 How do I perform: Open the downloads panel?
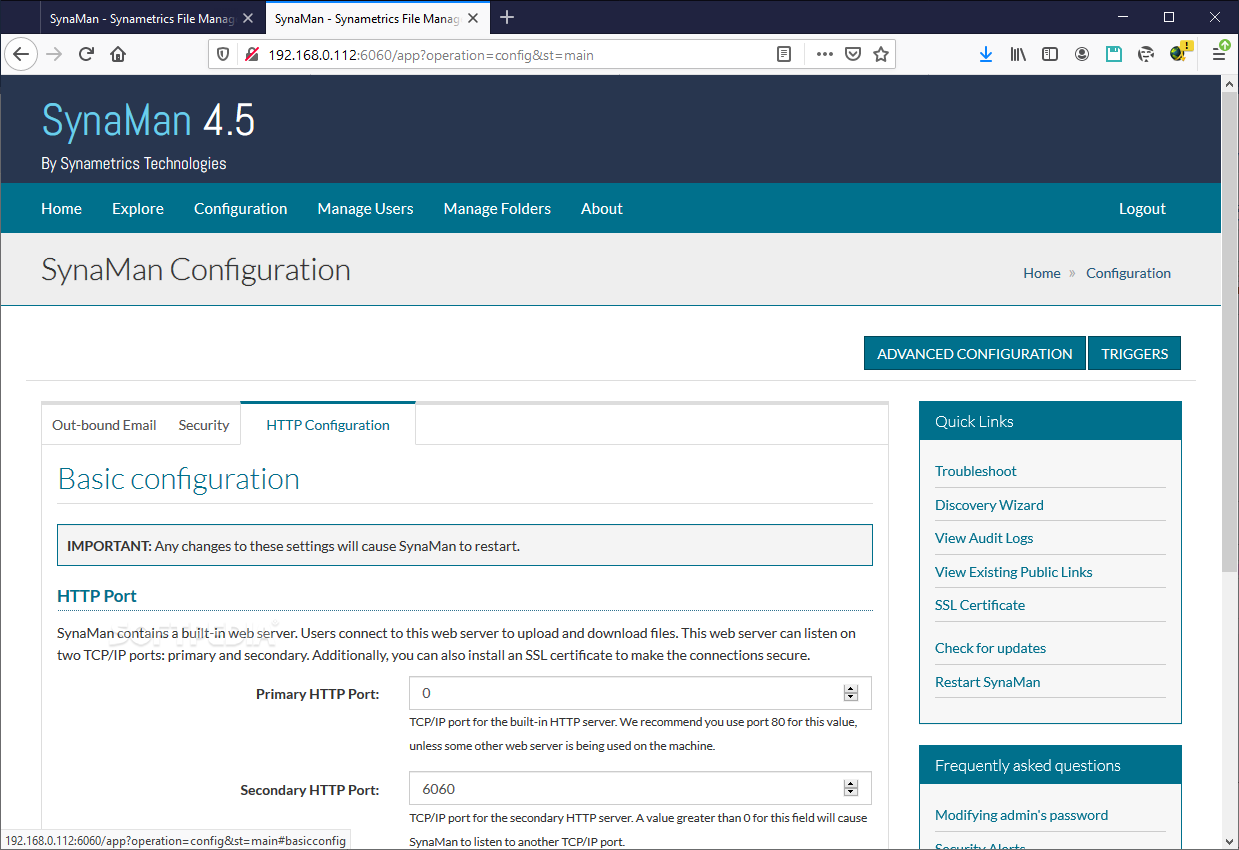point(986,54)
